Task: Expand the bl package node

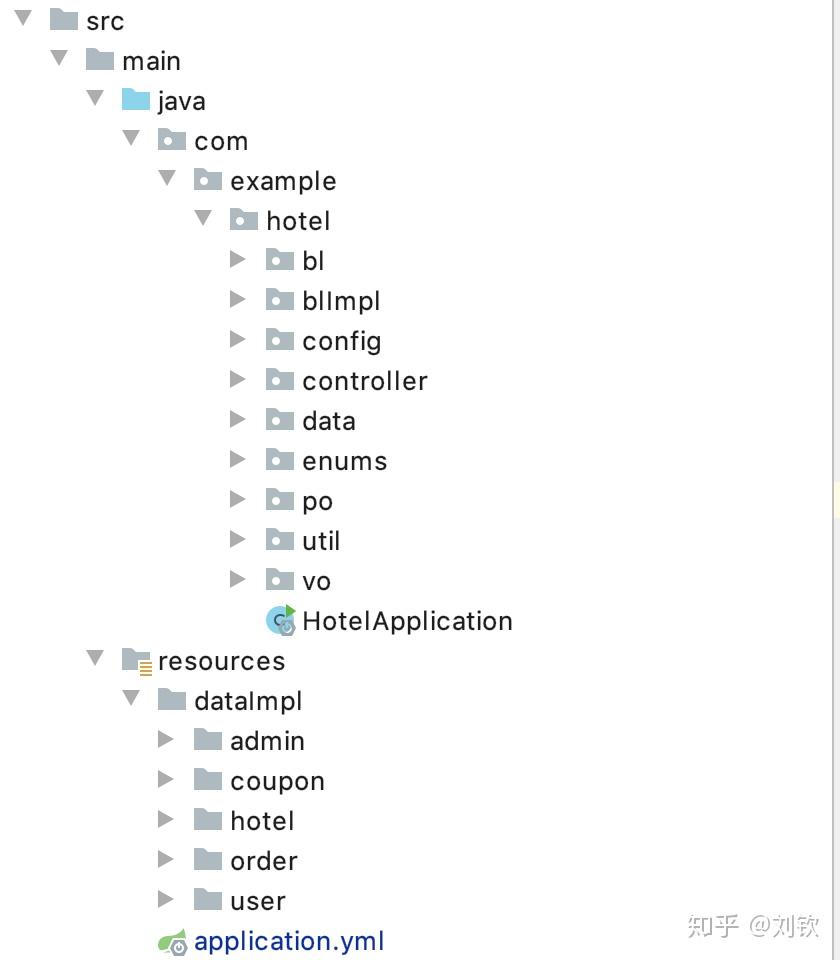Action: (237, 258)
